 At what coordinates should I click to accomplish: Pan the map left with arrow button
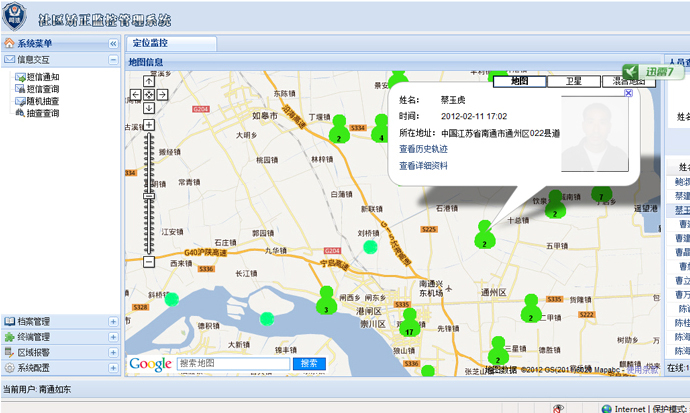click(x=137, y=94)
